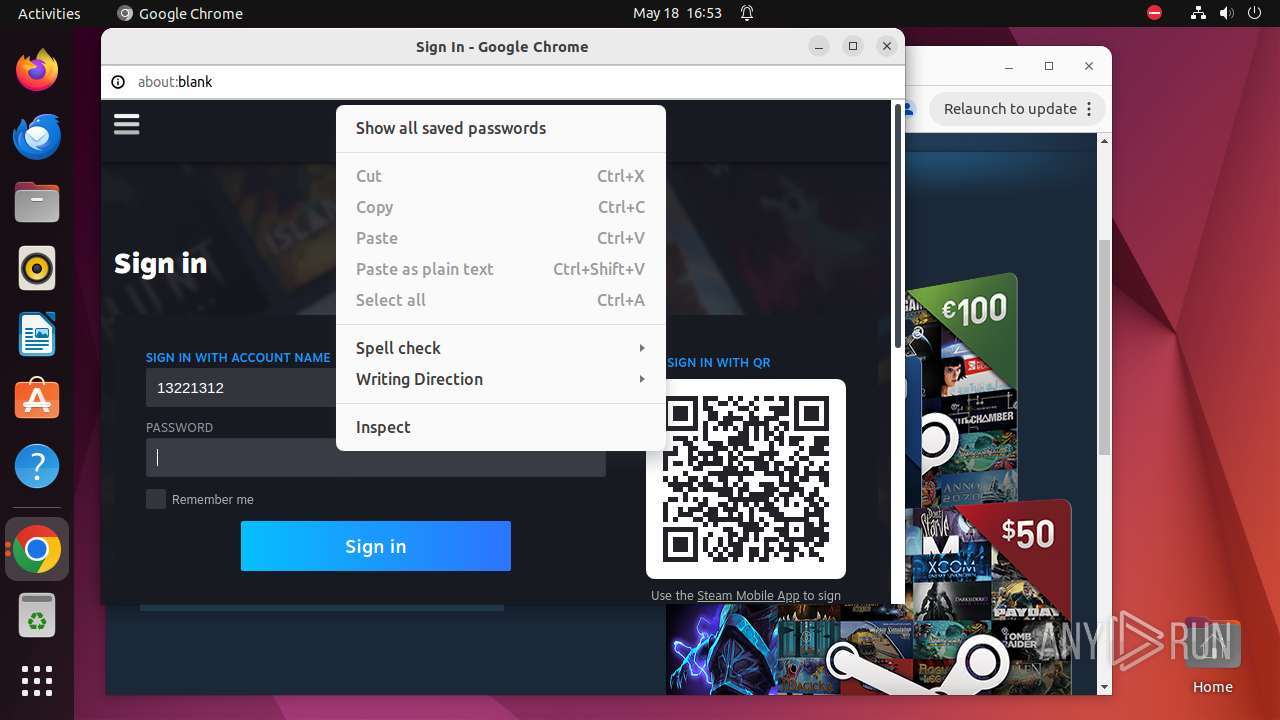Image resolution: width=1280 pixels, height=720 pixels.
Task: Expand the Writing Direction submenu
Action: (501, 379)
